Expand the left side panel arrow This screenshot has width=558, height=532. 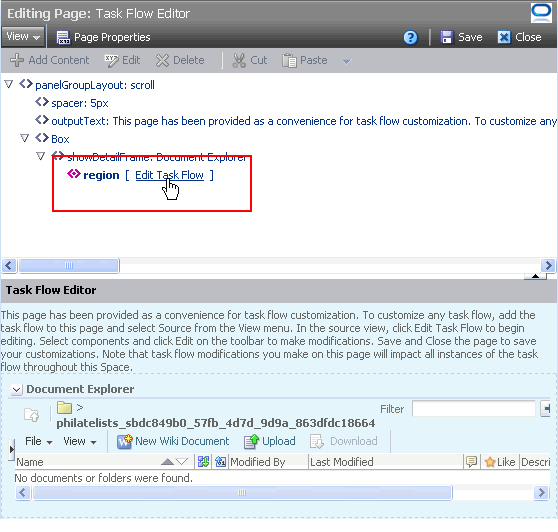(11, 449)
